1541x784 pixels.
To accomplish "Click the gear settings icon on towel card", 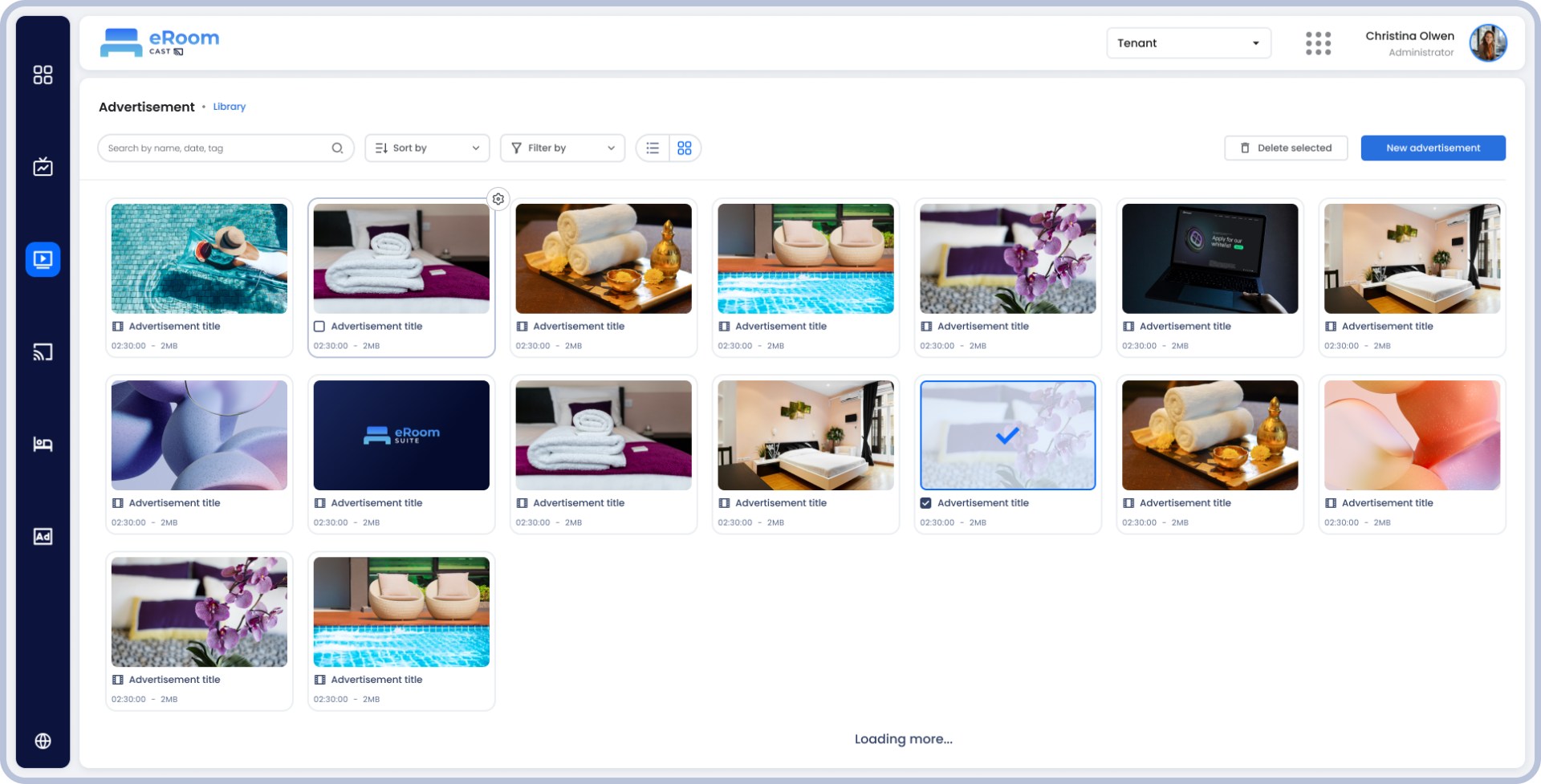I will click(498, 199).
